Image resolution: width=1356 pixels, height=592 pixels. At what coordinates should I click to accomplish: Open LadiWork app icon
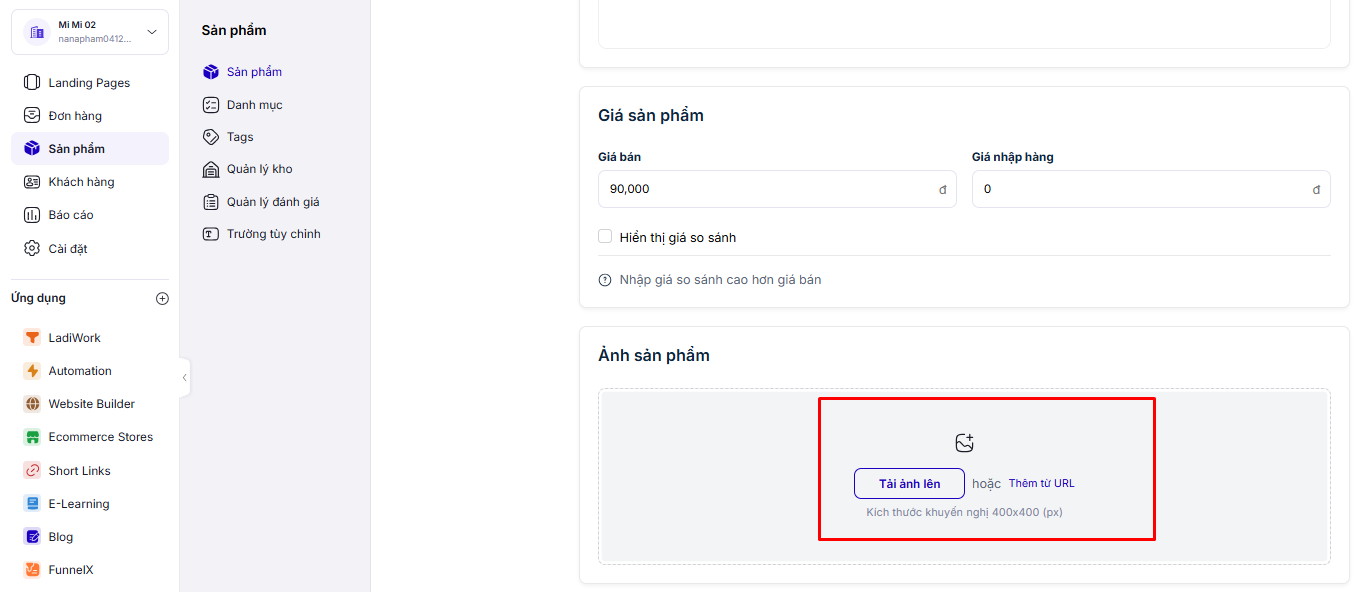pos(32,338)
